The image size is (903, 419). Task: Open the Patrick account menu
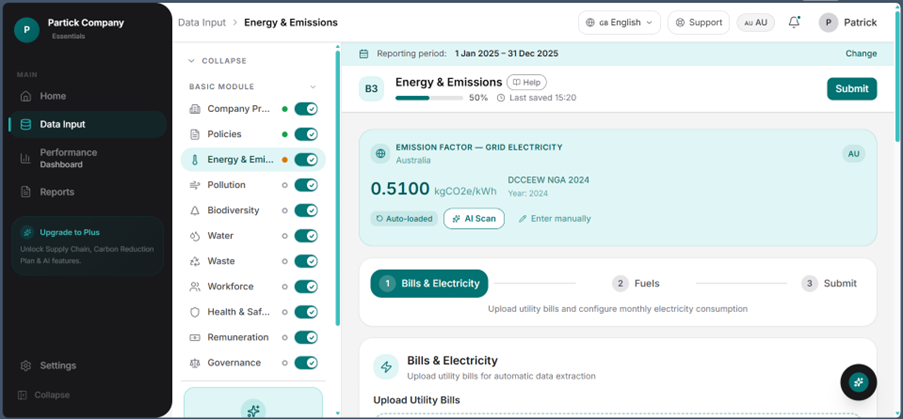tap(848, 22)
